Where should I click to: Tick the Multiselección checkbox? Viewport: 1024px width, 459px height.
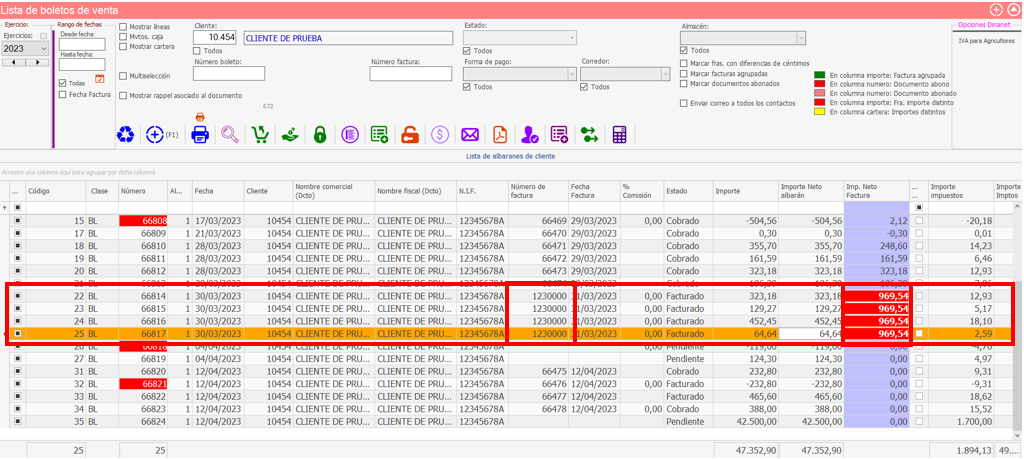point(123,76)
